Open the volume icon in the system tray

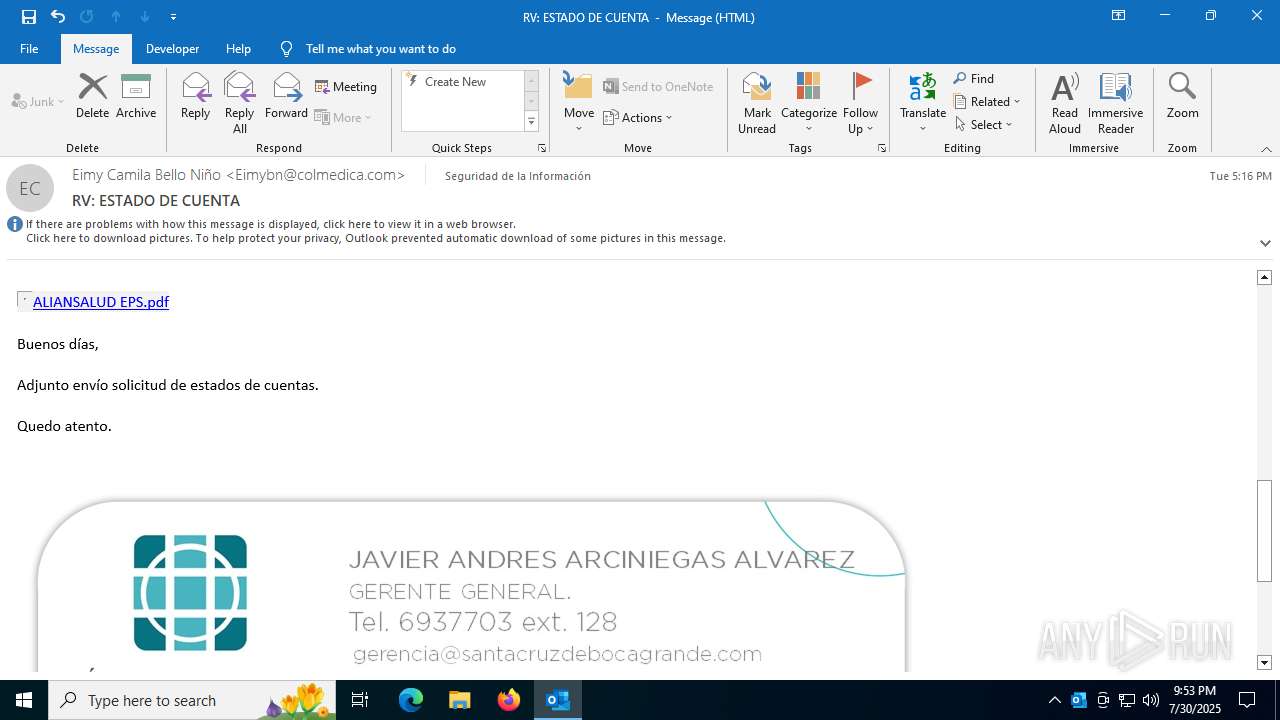point(1151,700)
